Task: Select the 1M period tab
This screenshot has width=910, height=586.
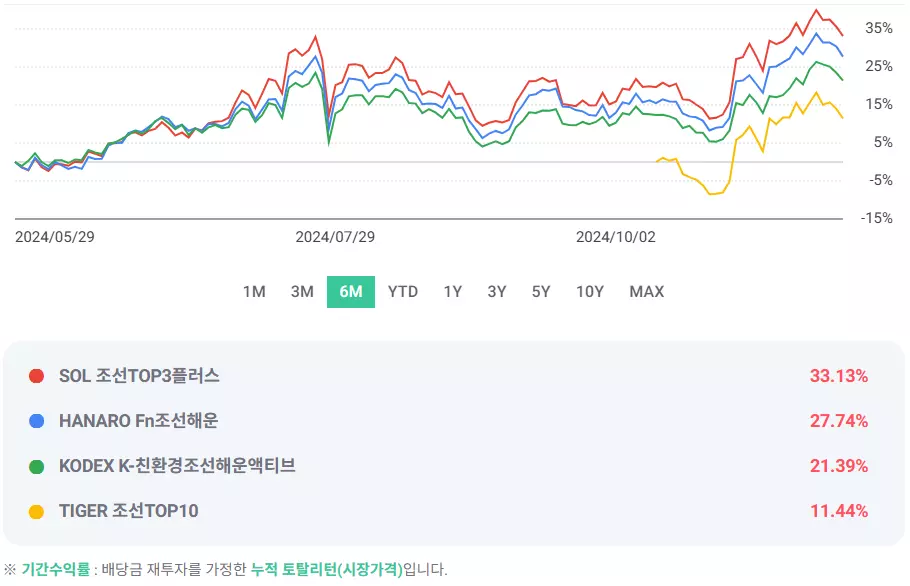Action: pos(254,292)
